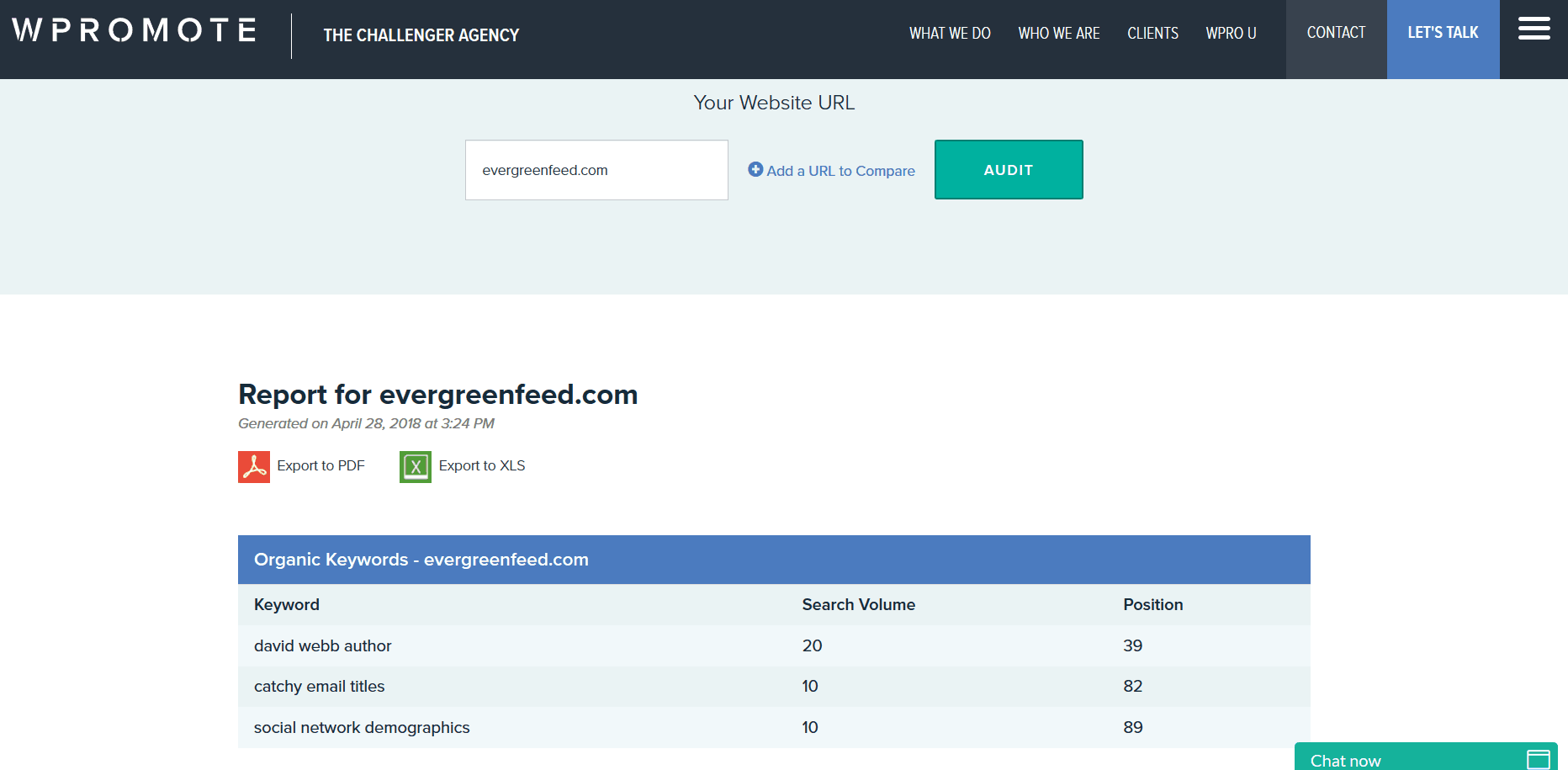Click the green XLS export icon
Viewport: 1568px width, 770px height.
pos(416,466)
